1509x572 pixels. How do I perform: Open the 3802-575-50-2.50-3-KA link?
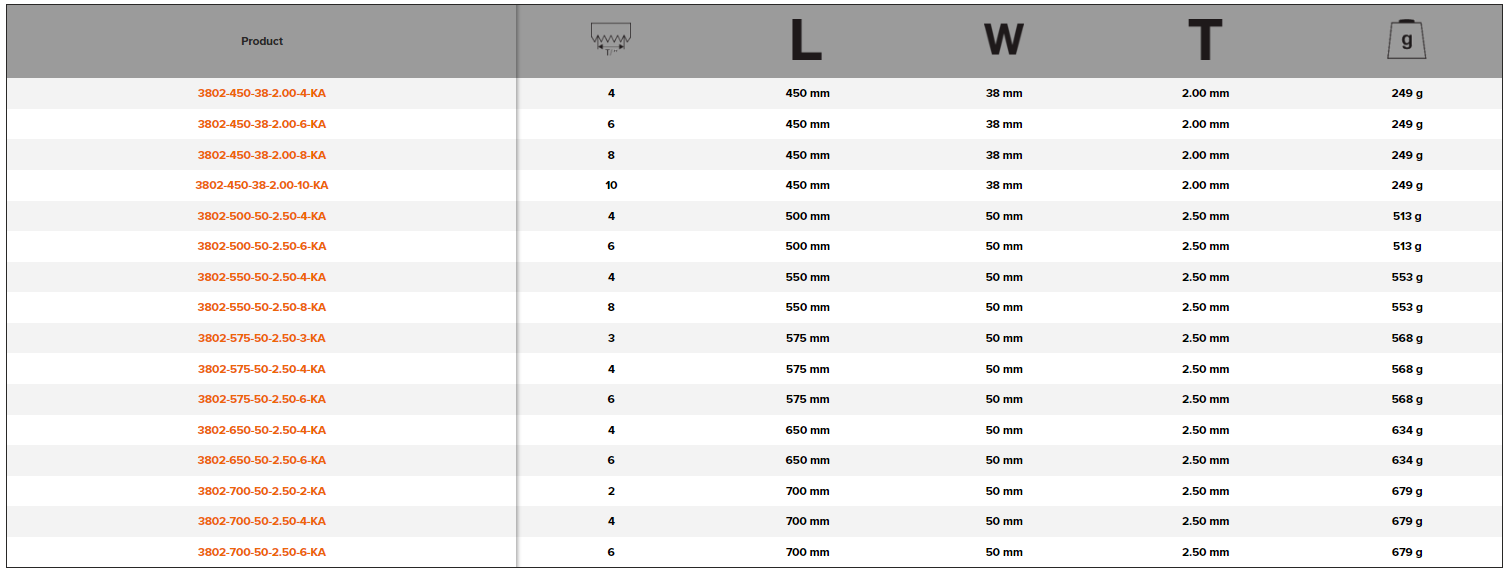(x=262, y=339)
